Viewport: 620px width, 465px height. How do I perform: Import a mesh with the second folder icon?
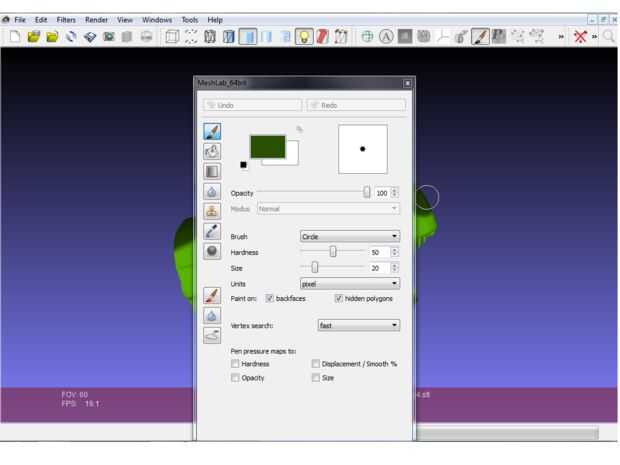click(x=52, y=37)
